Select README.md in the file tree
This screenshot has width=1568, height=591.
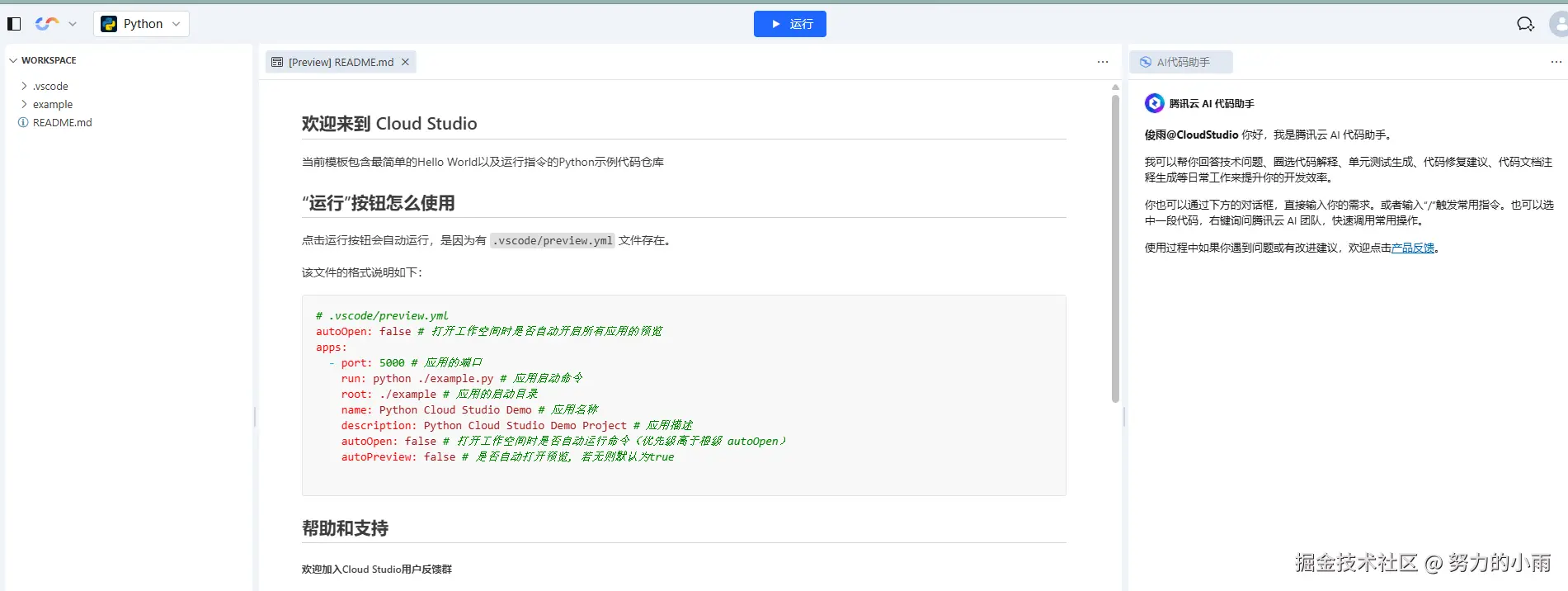coord(62,122)
